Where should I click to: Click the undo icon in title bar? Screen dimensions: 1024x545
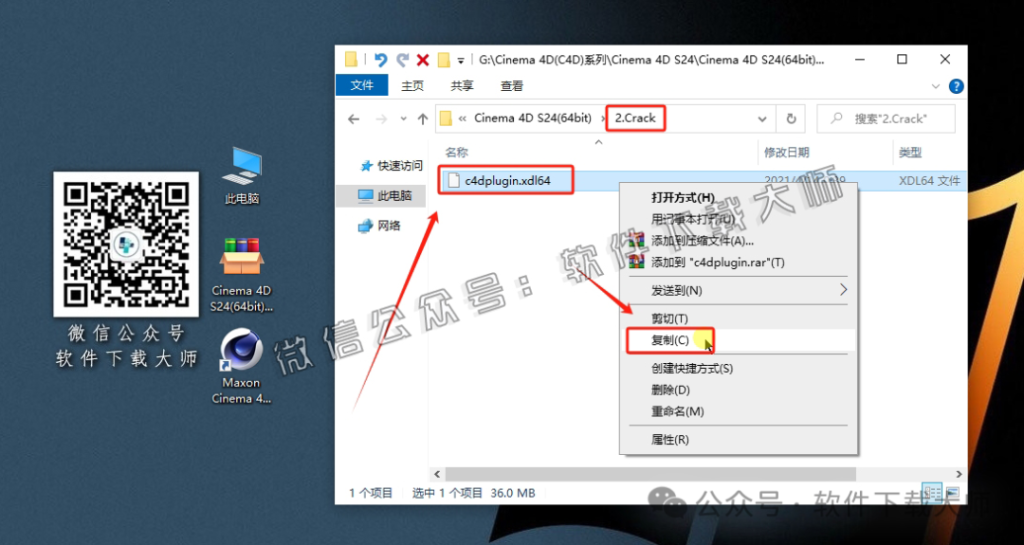tap(382, 60)
